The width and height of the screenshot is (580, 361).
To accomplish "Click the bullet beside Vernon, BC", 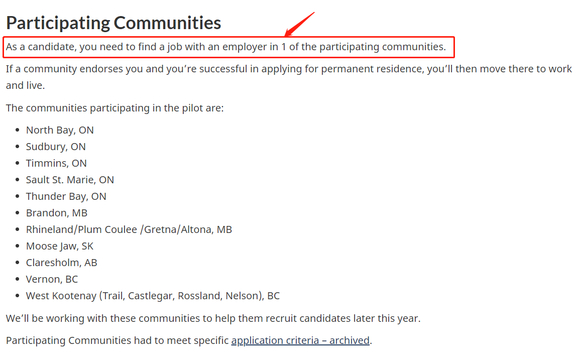I will (17, 279).
